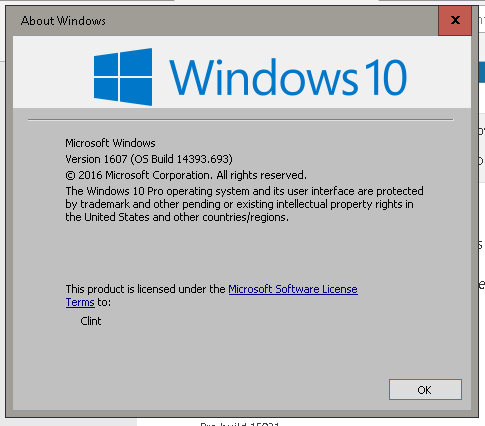The height and width of the screenshot is (426, 485).
Task: Click the 2016 Microsoft Corporation copyright line
Action: [x=186, y=175]
